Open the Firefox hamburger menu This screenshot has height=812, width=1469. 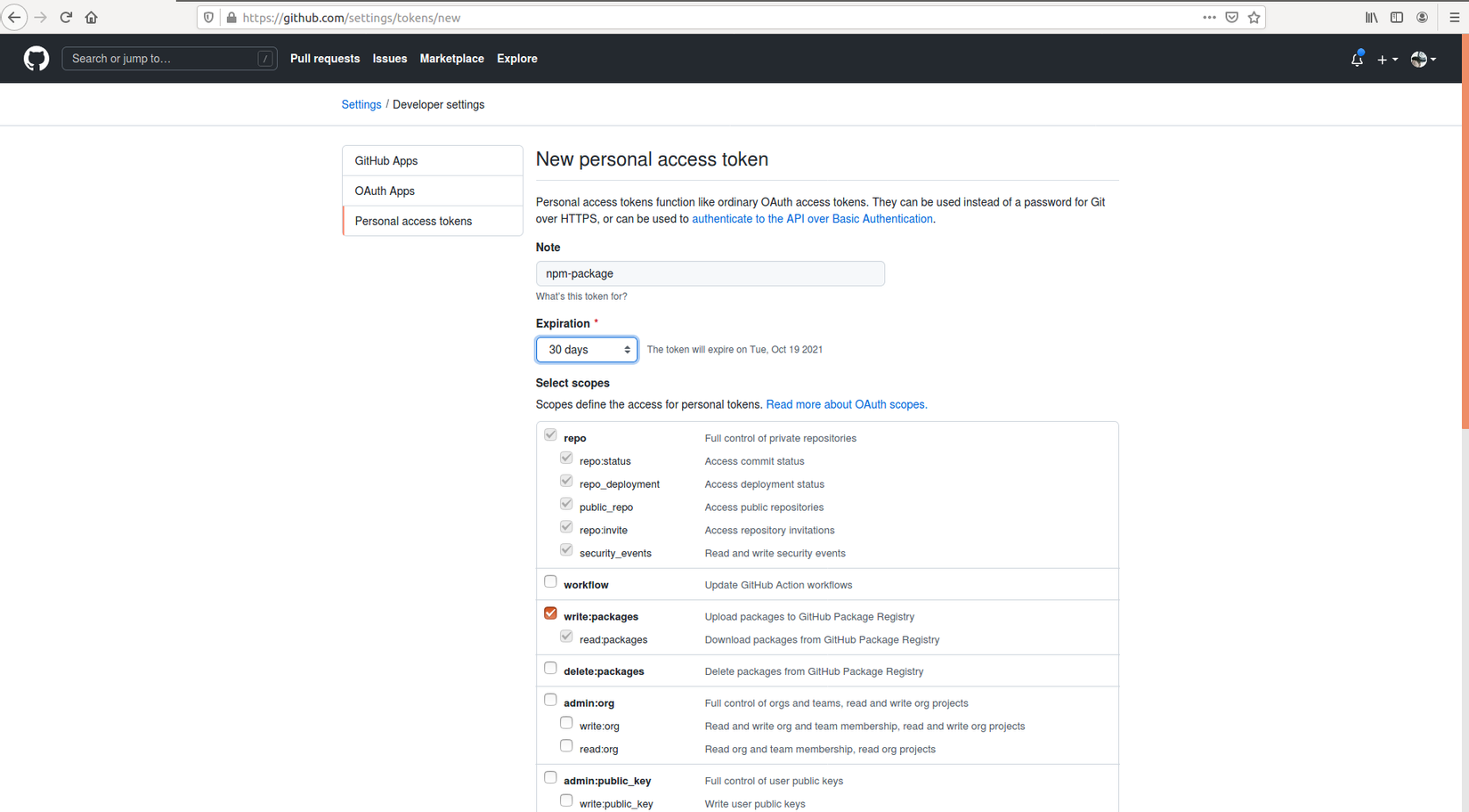pos(1455,18)
